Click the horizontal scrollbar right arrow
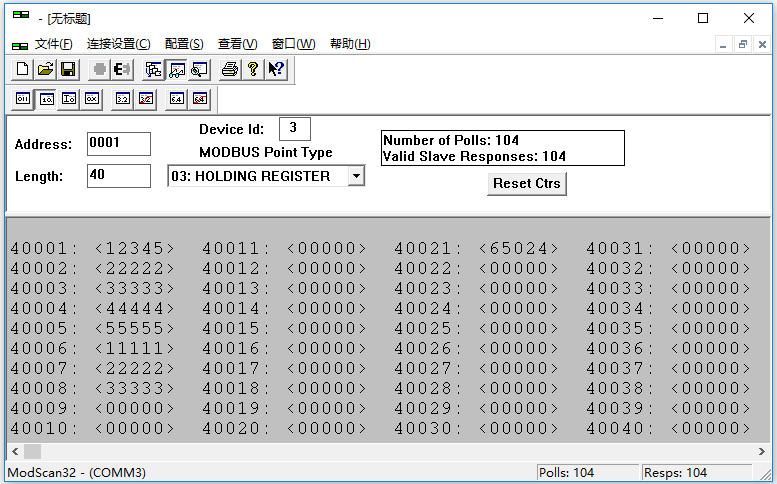Viewport: 777px width, 484px height. click(764, 452)
